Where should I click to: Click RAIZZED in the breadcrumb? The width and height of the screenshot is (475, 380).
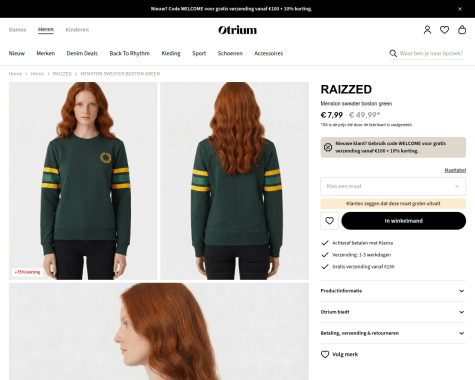point(62,74)
